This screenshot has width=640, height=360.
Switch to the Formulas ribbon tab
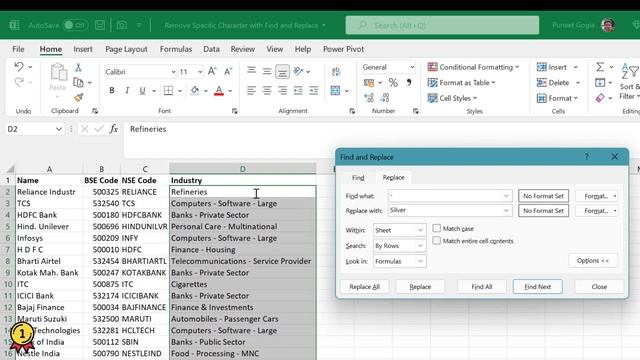[x=176, y=49]
